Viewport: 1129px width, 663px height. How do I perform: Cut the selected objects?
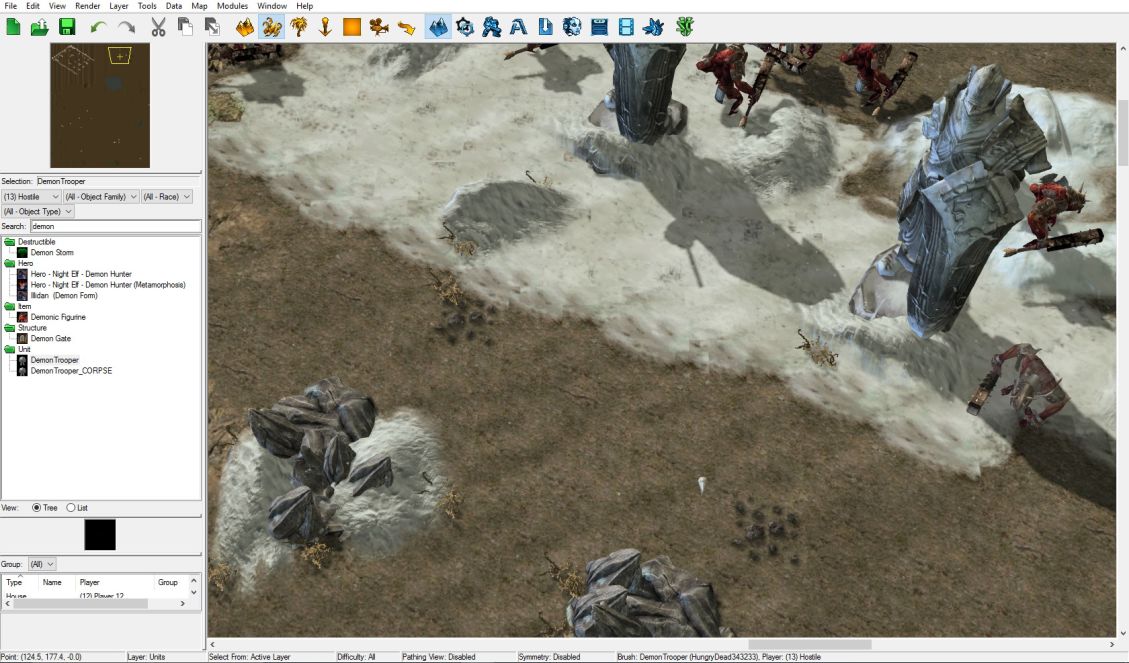pos(158,27)
